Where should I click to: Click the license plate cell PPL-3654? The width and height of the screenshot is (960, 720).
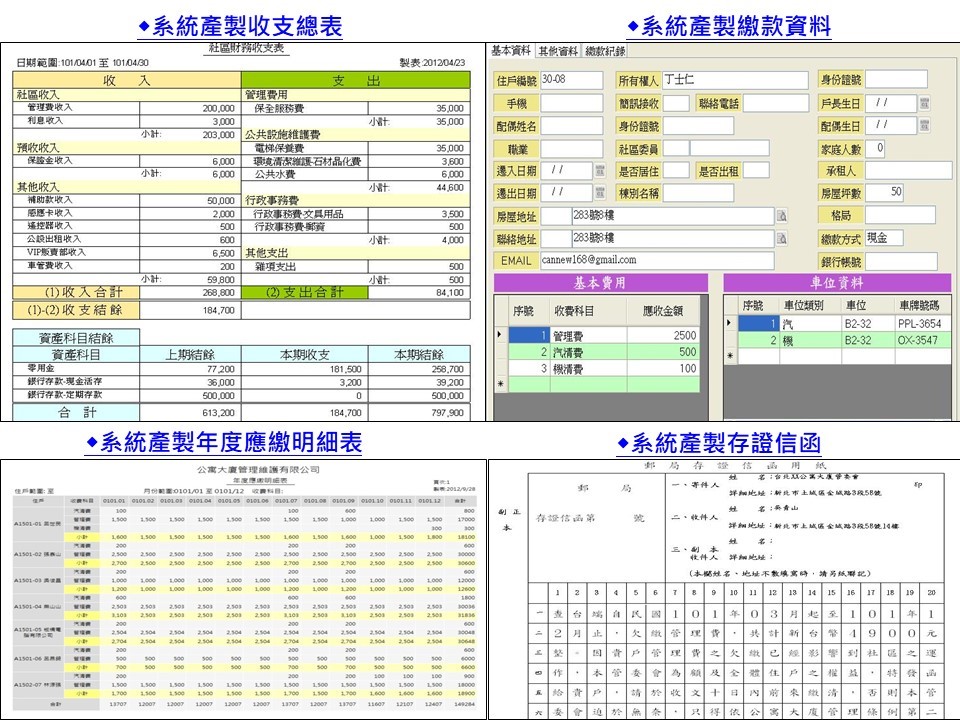923,323
